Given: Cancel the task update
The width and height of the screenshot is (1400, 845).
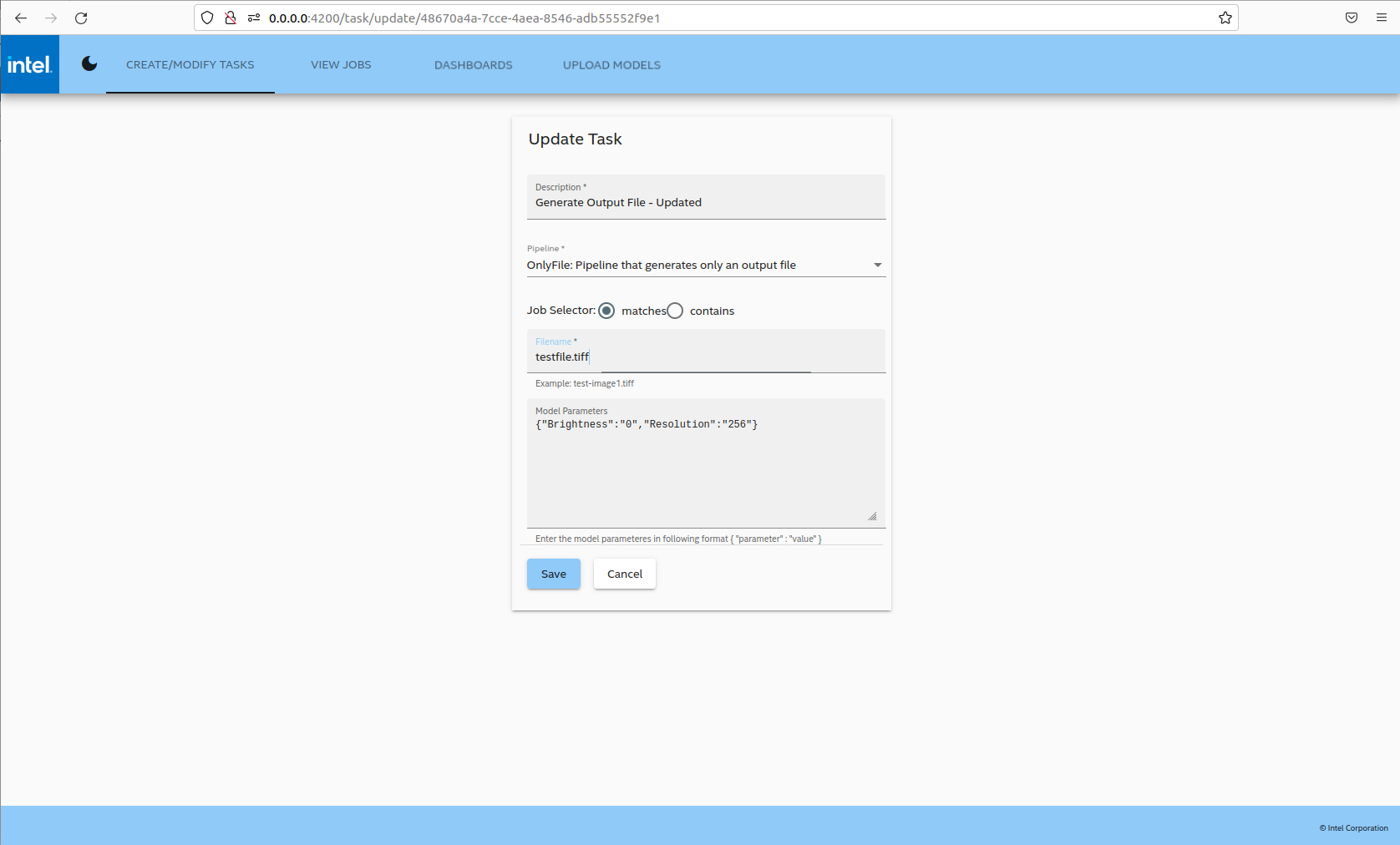Looking at the screenshot, I should [x=624, y=574].
